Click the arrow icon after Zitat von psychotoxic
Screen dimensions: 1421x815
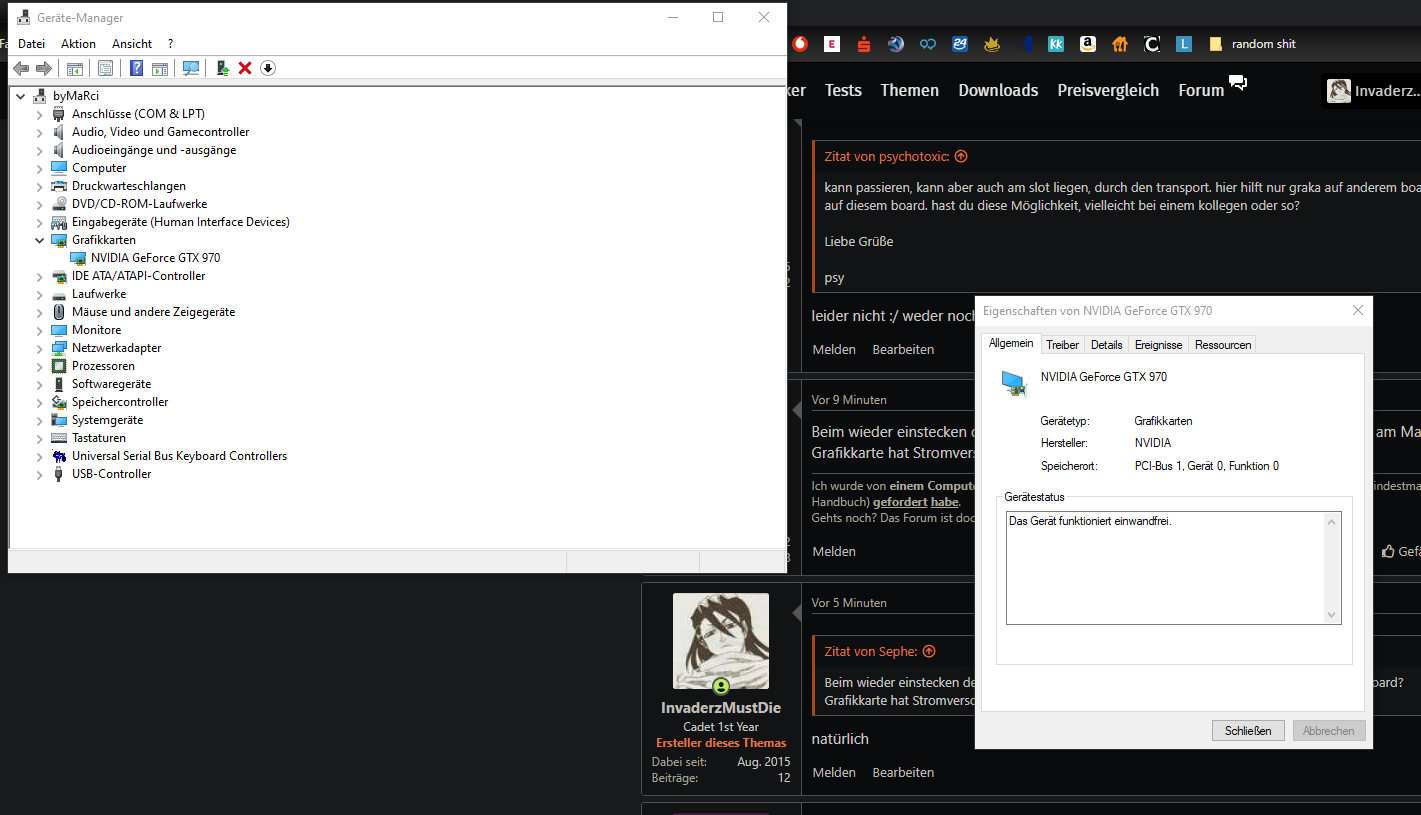(x=961, y=156)
